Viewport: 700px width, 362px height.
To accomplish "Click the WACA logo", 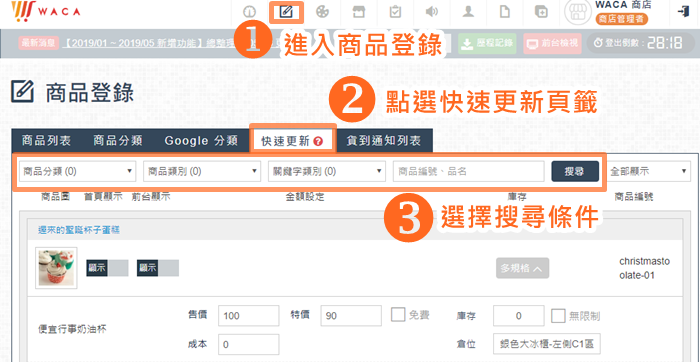I will coord(46,12).
